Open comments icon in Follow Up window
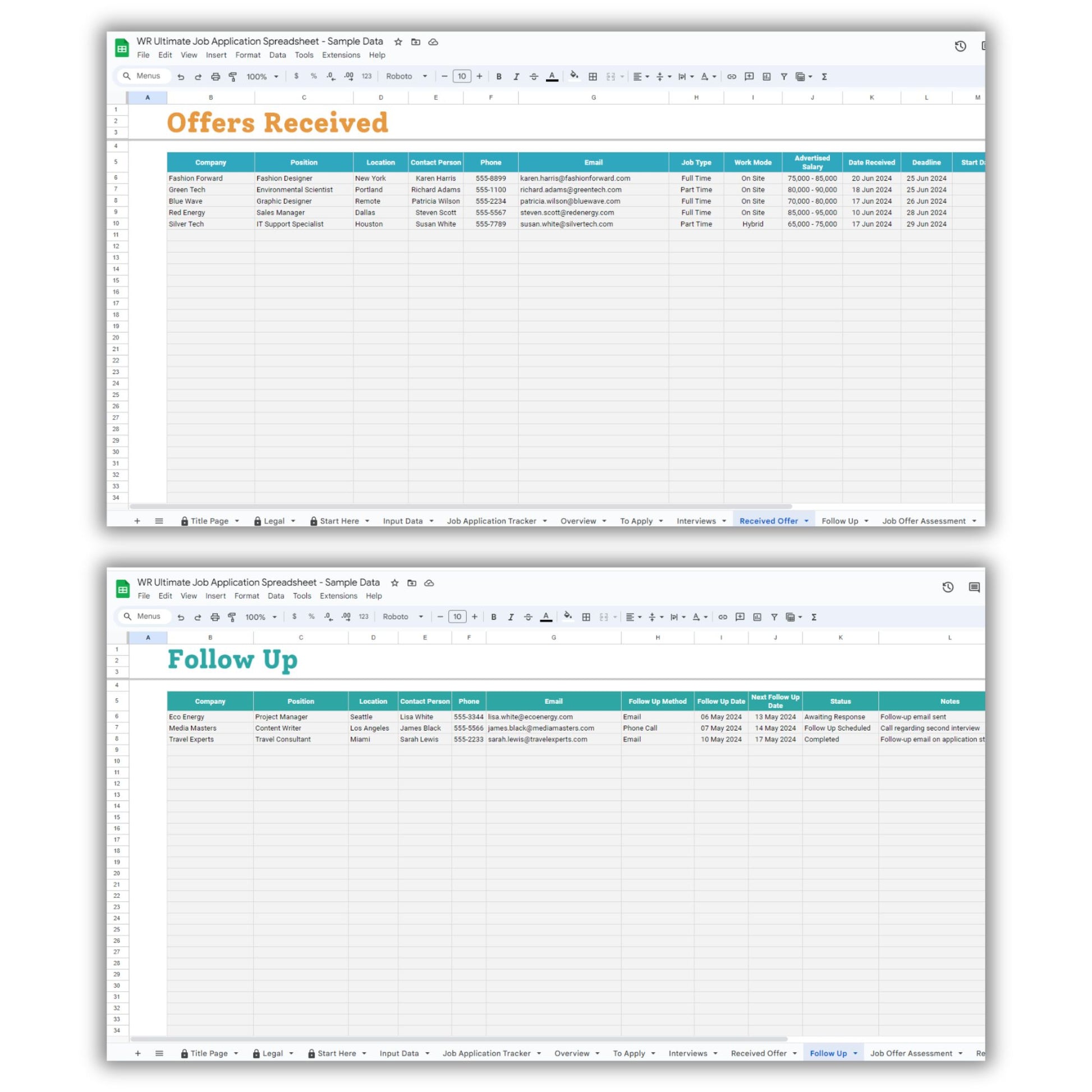Screen dimensions: 1092x1092 [974, 588]
